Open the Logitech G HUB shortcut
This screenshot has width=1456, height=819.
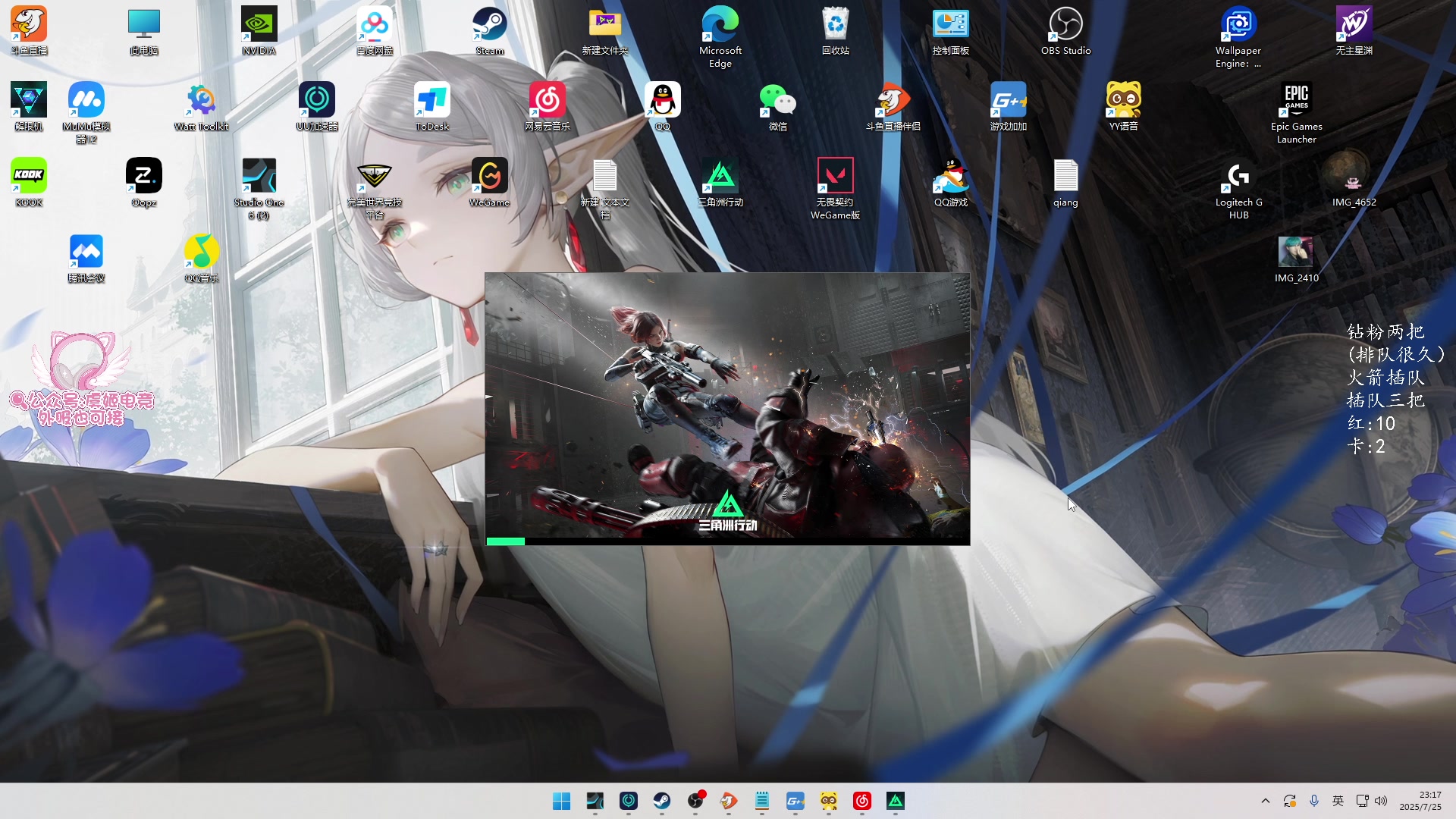(x=1239, y=189)
